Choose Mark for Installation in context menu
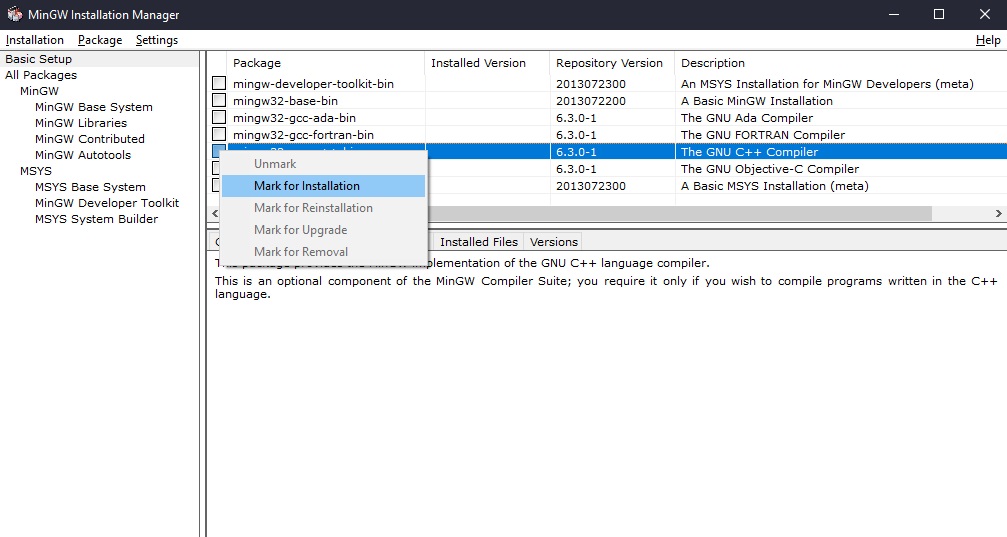The width and height of the screenshot is (1007, 537). pos(323,186)
